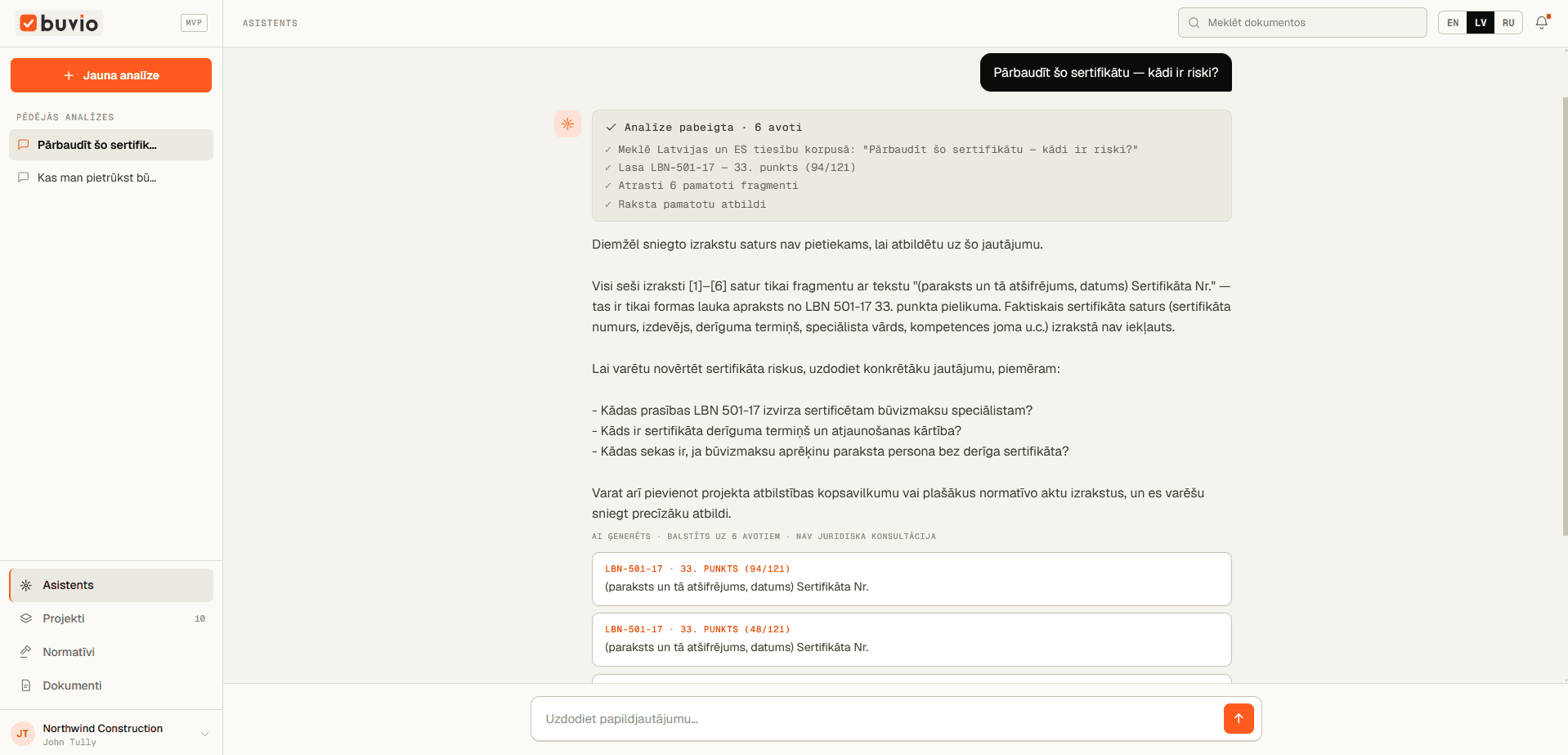Click the orange send arrow button
The image size is (1568, 755).
click(x=1239, y=718)
